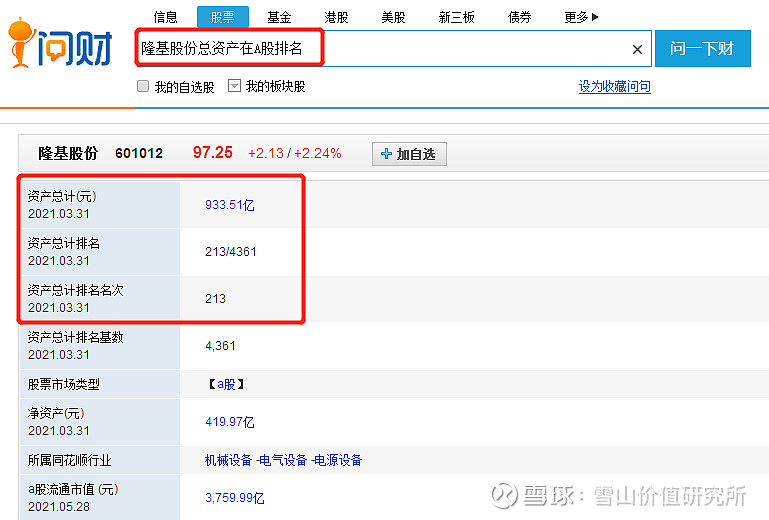Open 机械设备 industry link
The width and height of the screenshot is (769, 520).
click(x=228, y=460)
